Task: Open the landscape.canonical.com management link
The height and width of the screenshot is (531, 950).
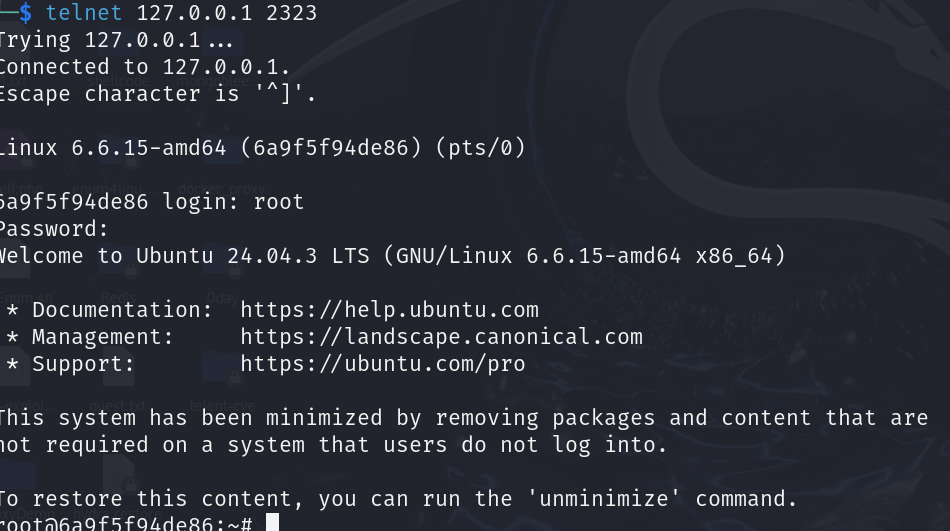Action: click(x=441, y=337)
